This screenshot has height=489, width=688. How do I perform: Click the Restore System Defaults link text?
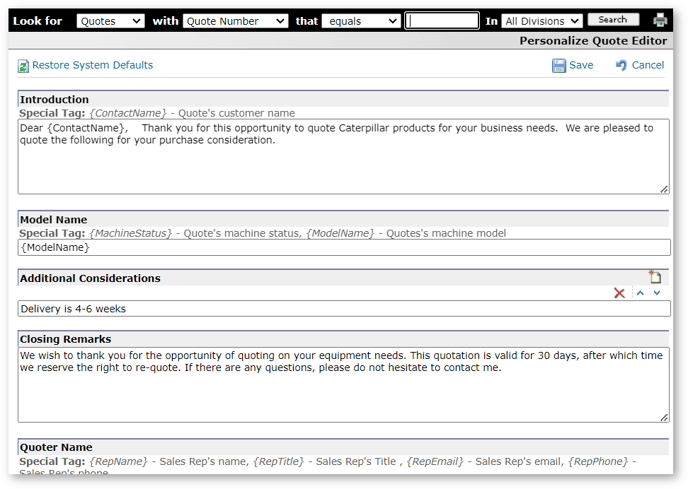click(x=92, y=66)
